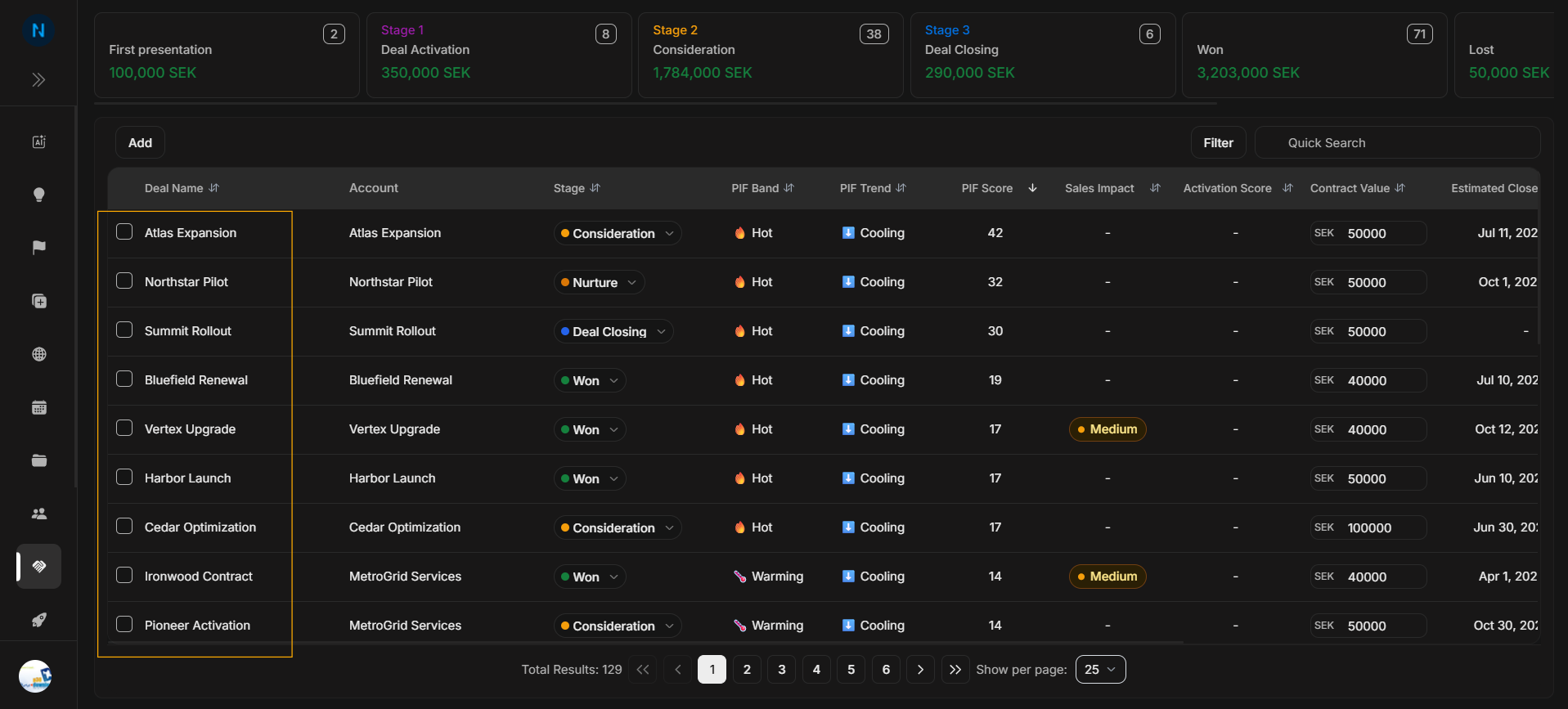Select the Stage 2 Consideration card
This screenshot has height=709, width=1568.
click(x=771, y=55)
